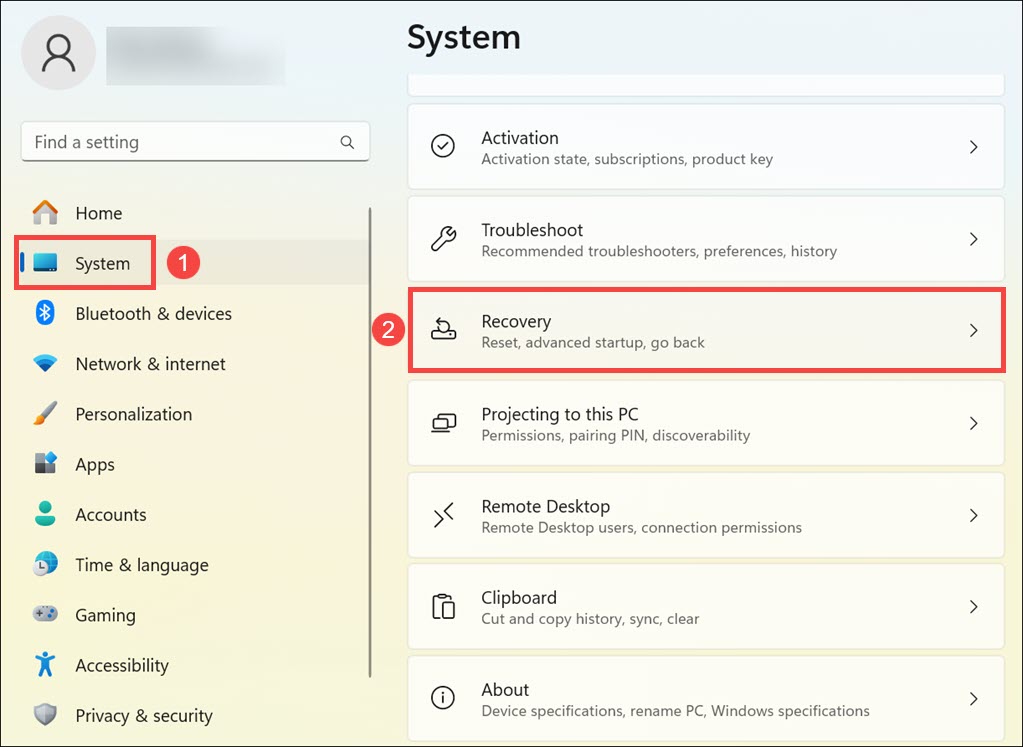Screen dimensions: 1023x747
Task: Click the user profile avatar icon
Action: tap(58, 53)
